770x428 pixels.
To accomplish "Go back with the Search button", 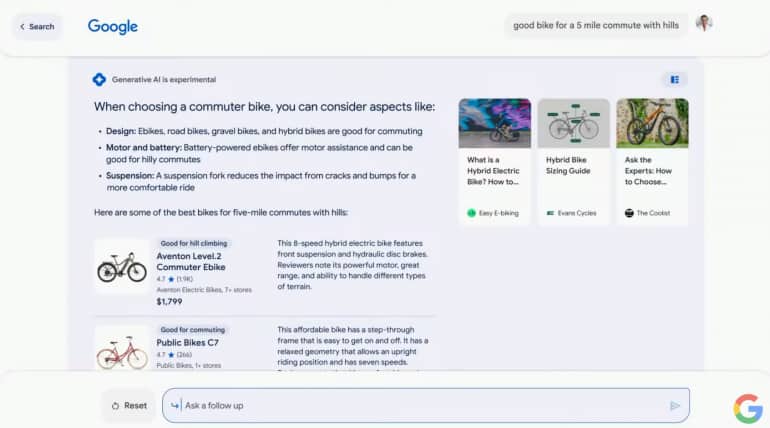I will [37, 27].
